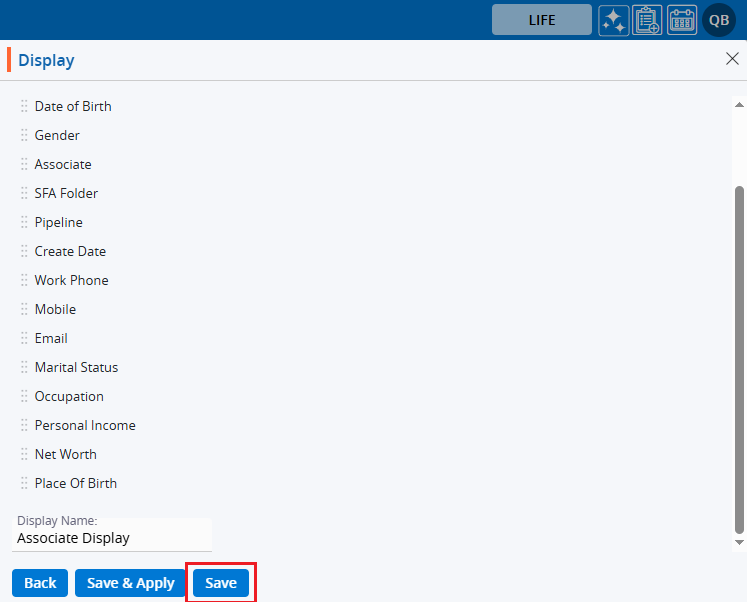Screen dimensions: 747x602
Task: Click the LIFE button in header
Action: coord(541,20)
